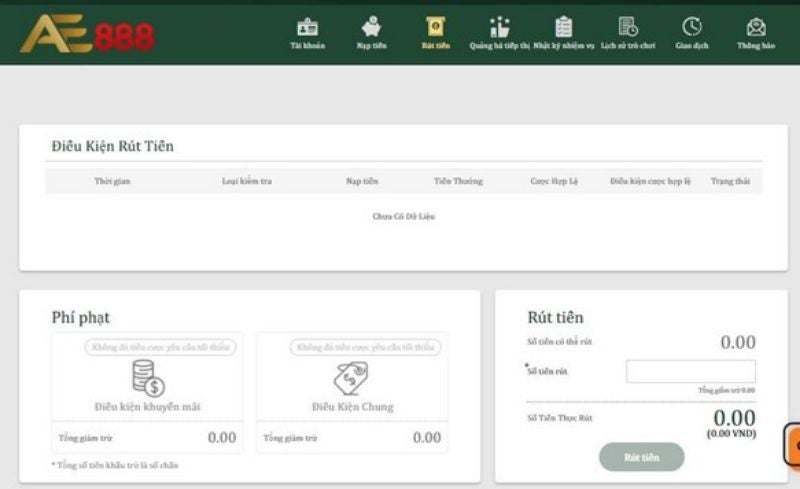Click the Nạp tiền piggy bank icon
800x489 pixels.
[371, 29]
